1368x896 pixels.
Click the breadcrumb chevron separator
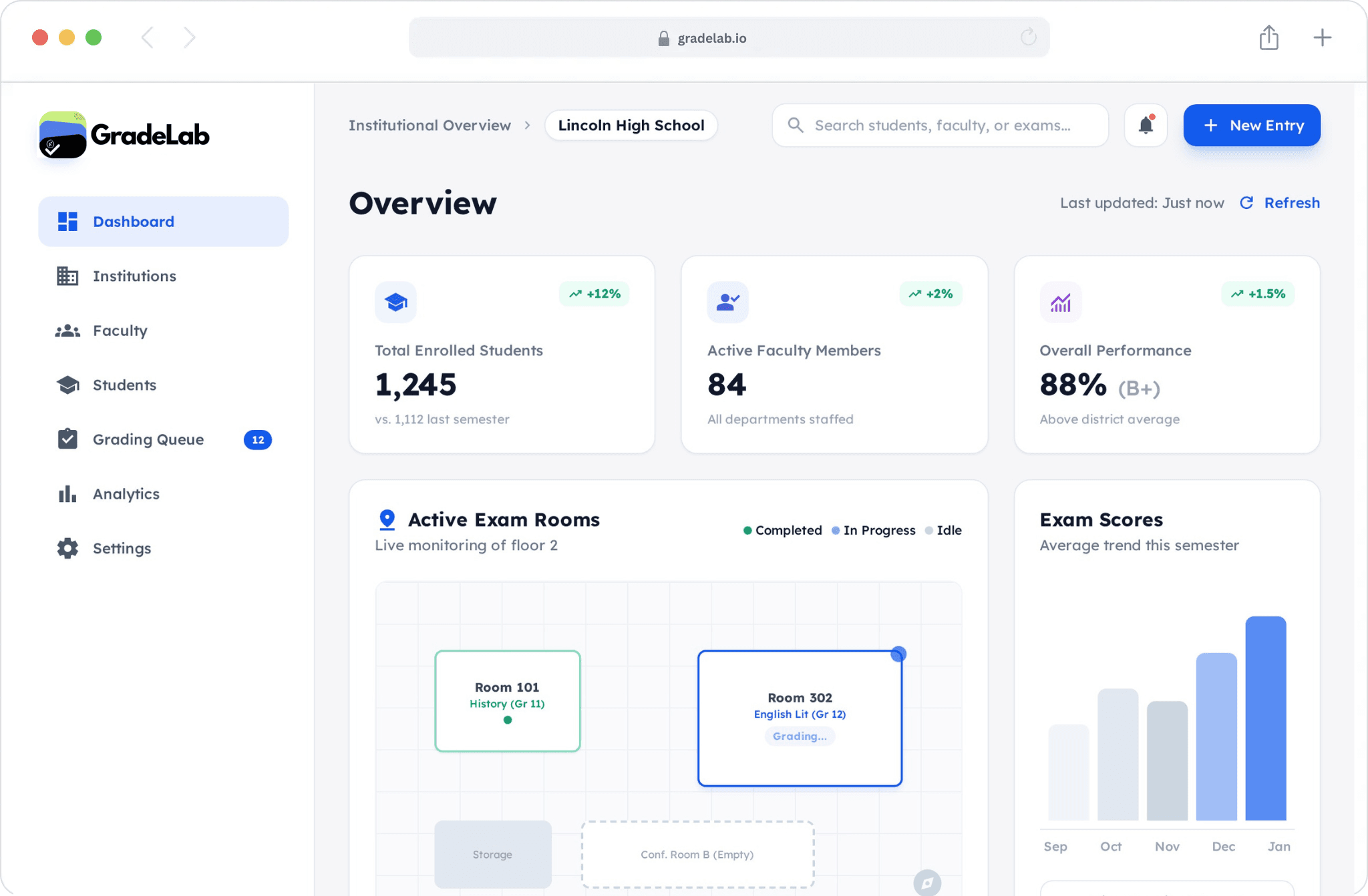tap(528, 125)
